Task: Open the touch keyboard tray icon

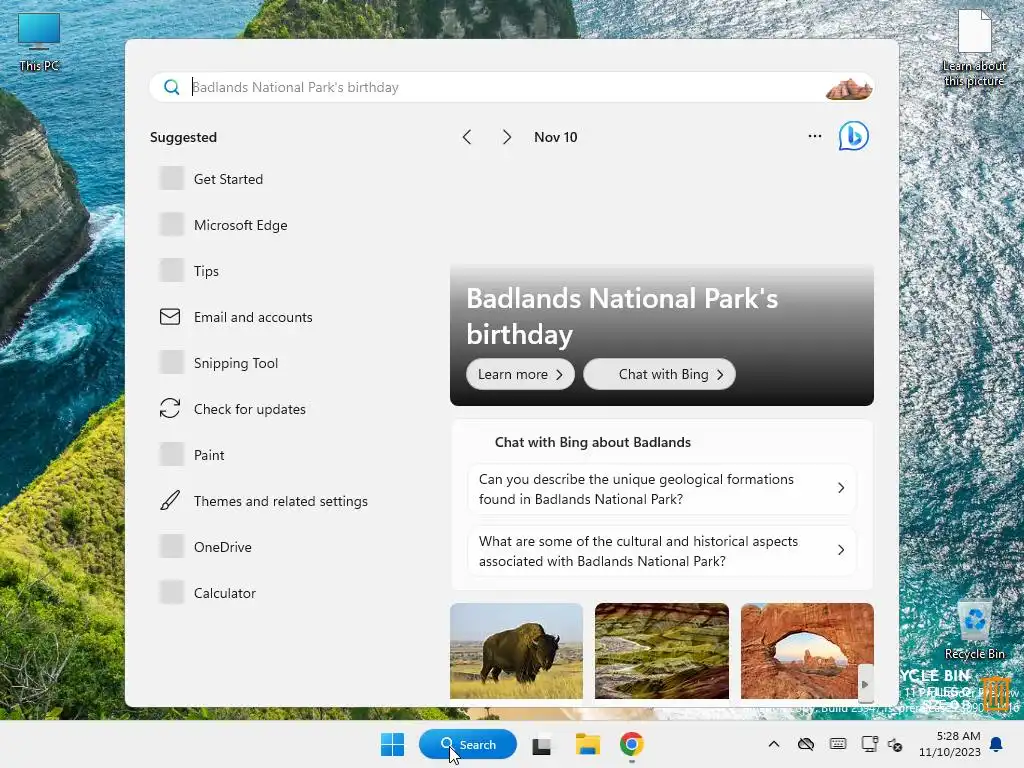Action: (x=838, y=744)
